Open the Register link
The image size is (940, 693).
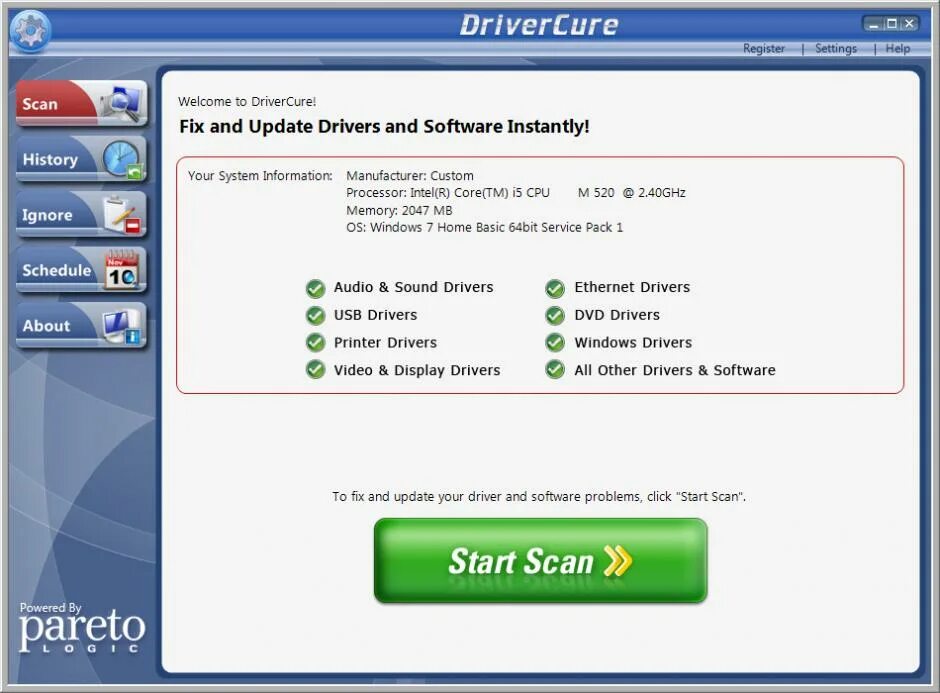[x=764, y=49]
